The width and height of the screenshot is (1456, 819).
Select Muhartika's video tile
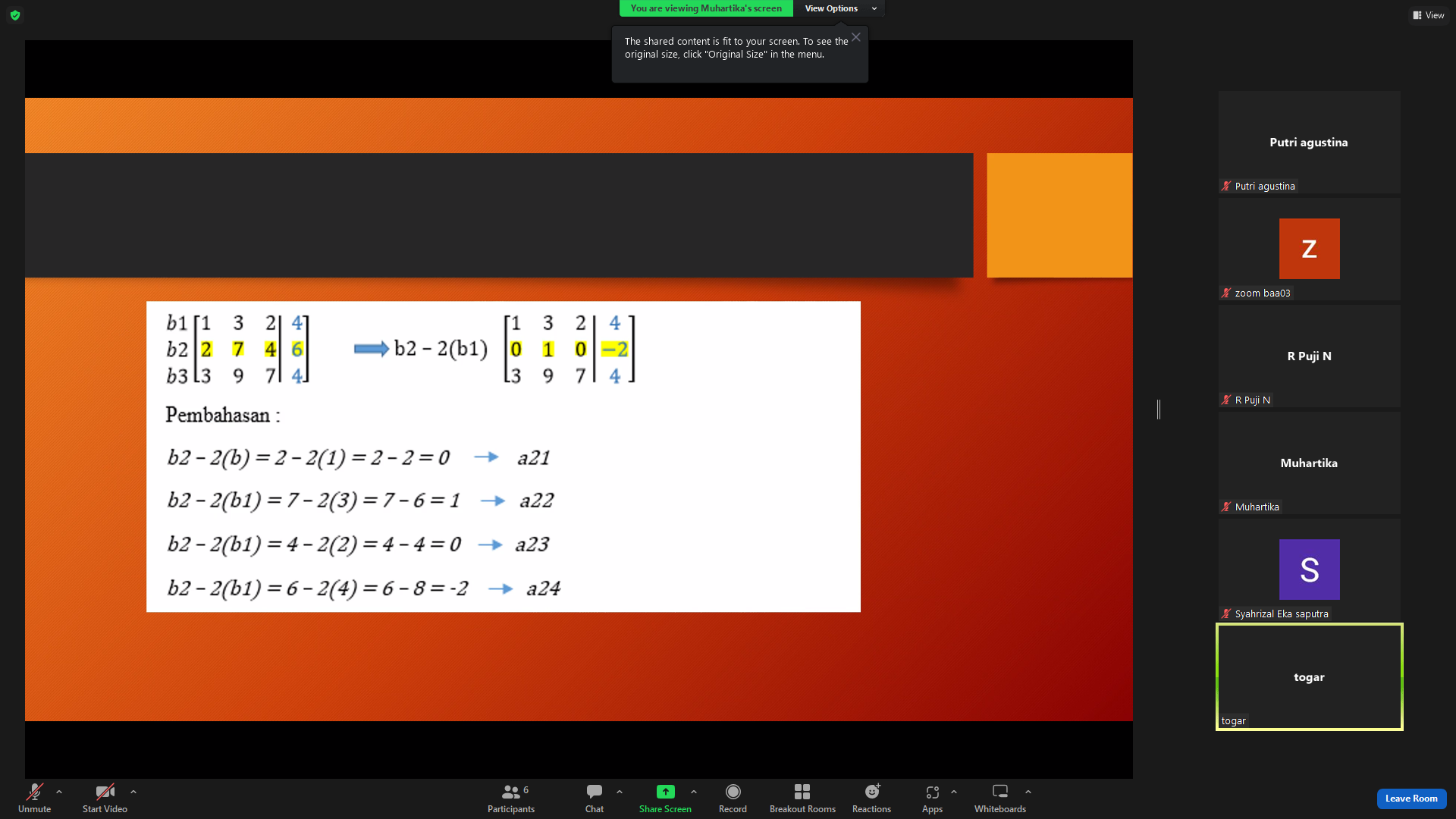tap(1309, 463)
